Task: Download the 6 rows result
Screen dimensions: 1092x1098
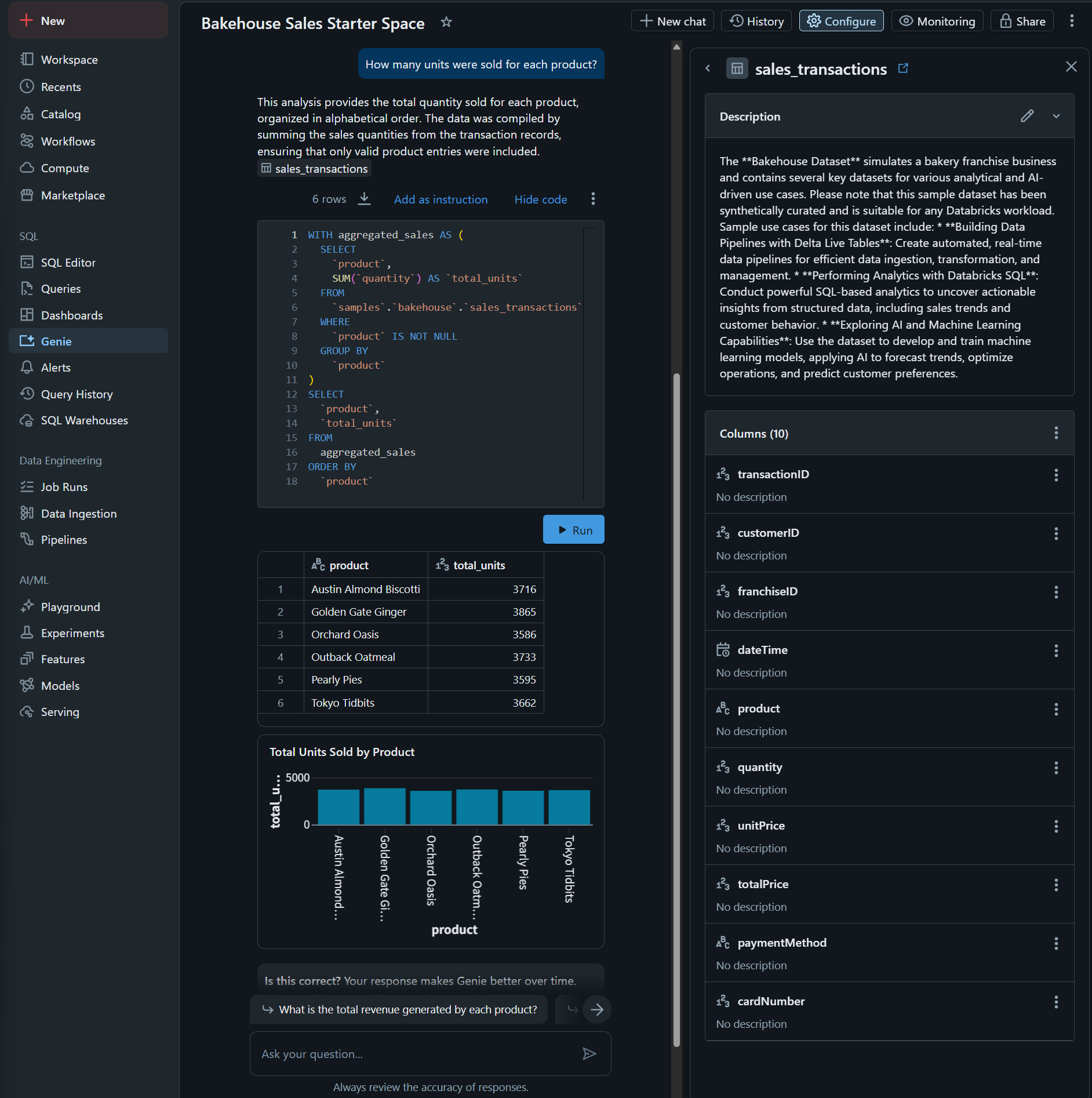Action: coord(364,199)
